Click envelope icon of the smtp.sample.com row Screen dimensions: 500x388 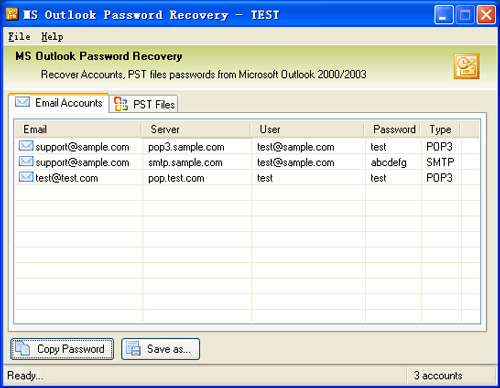coord(26,161)
